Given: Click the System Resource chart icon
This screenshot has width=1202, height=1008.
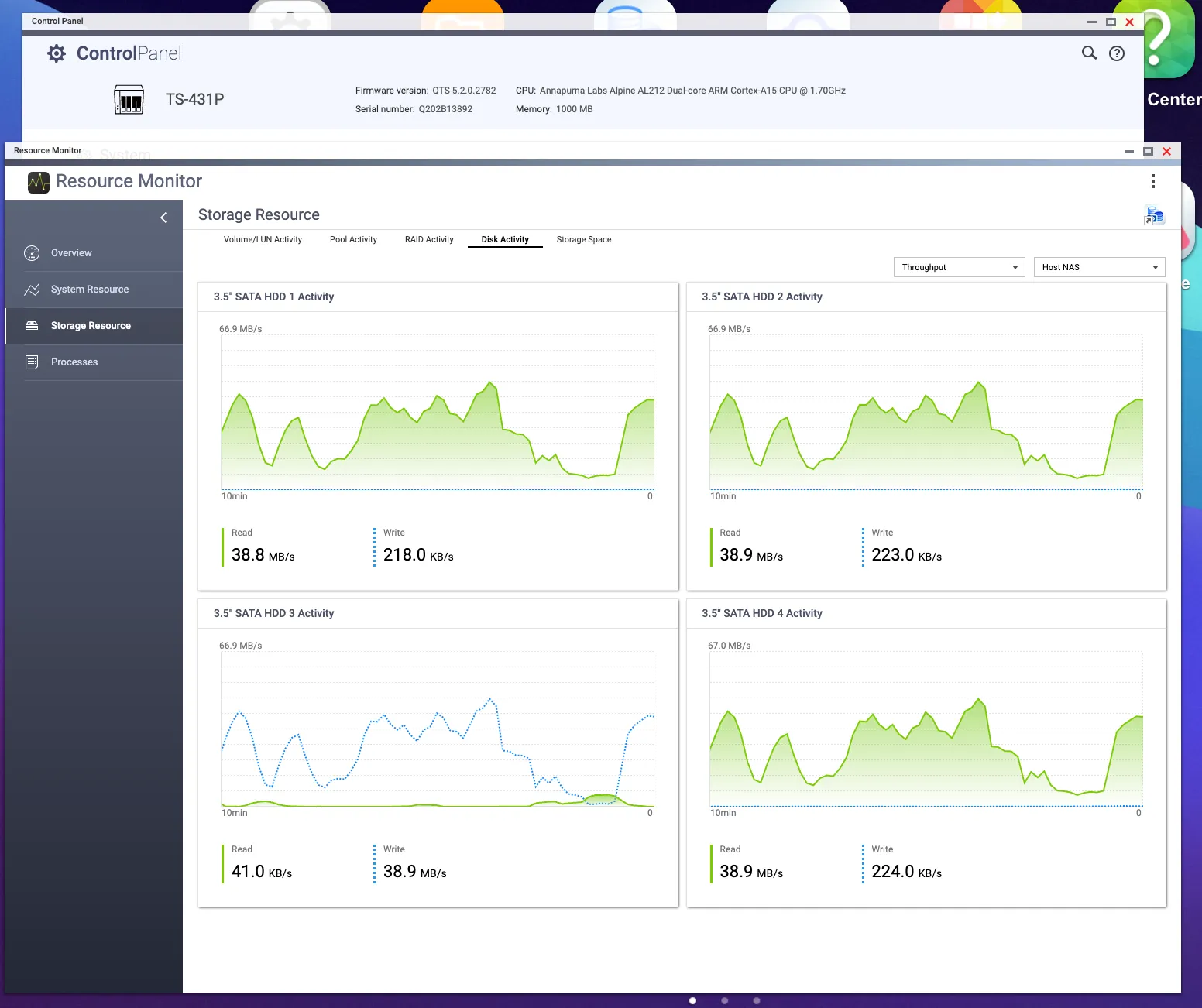Looking at the screenshot, I should coord(32,290).
